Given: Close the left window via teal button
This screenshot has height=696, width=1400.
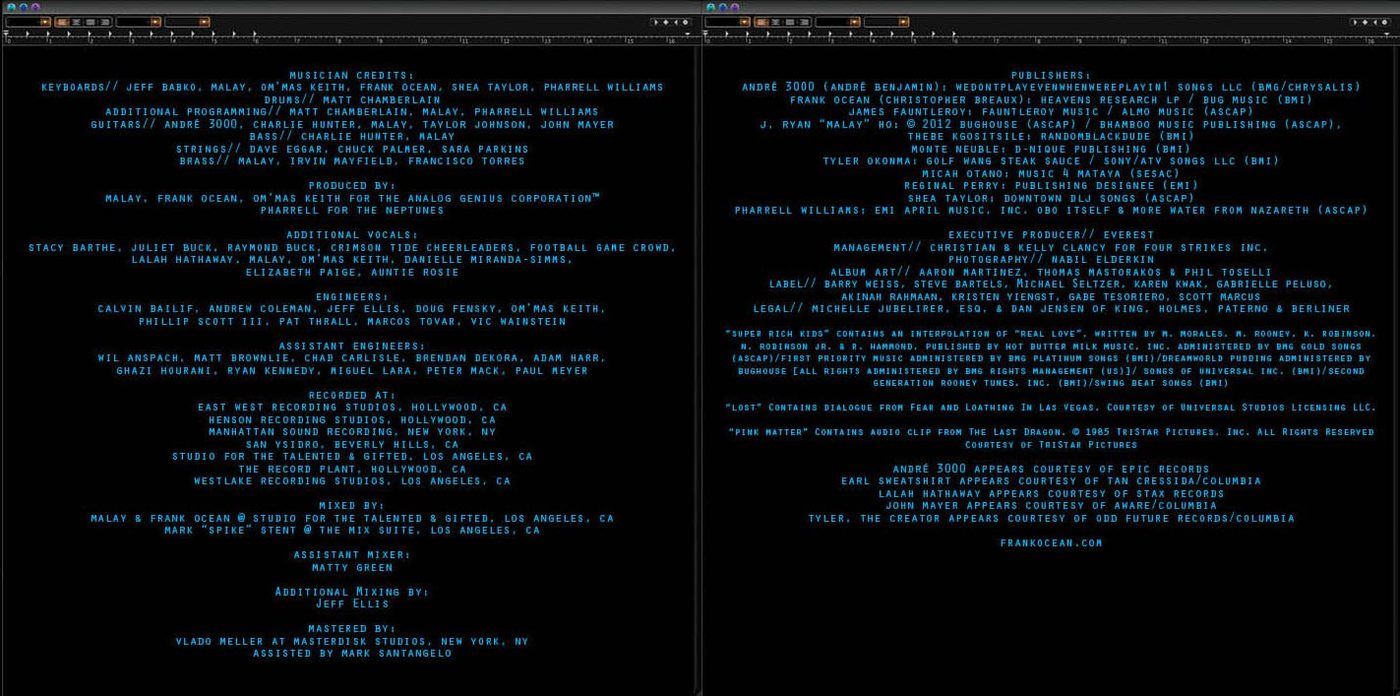Looking at the screenshot, I should (11, 7).
